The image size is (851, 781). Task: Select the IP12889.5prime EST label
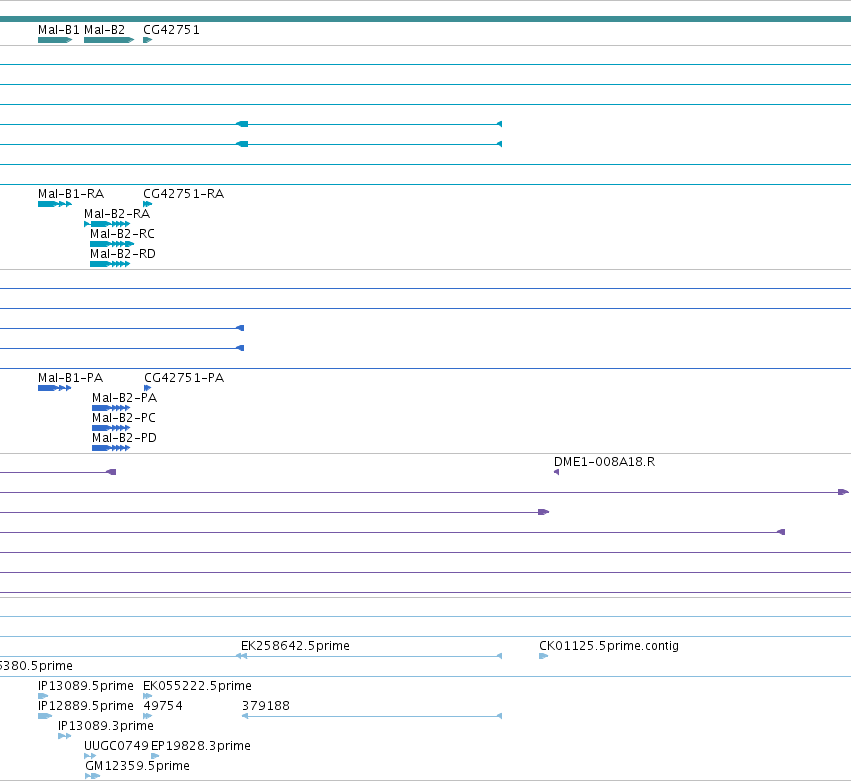click(x=86, y=706)
